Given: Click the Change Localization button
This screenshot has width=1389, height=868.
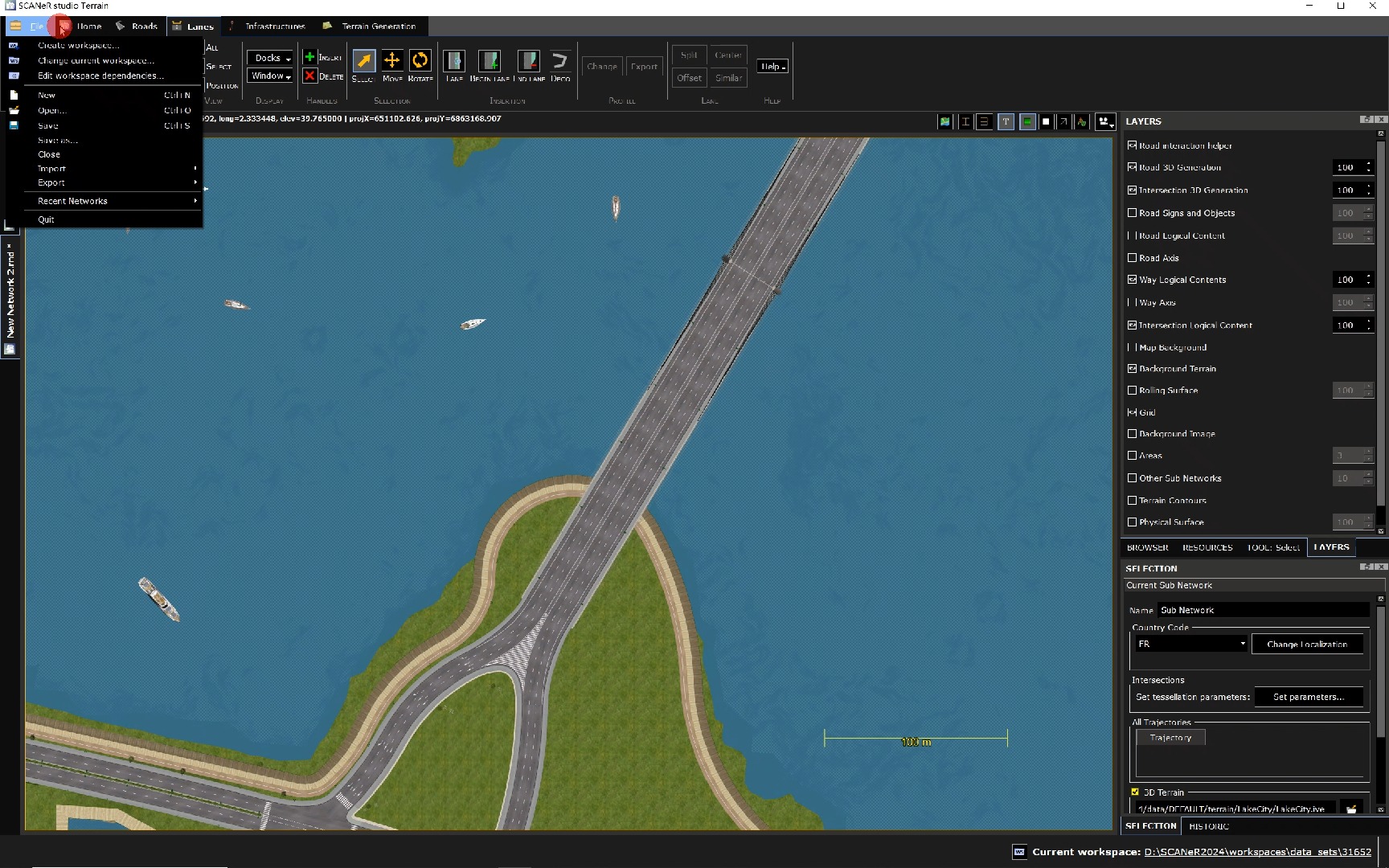Looking at the screenshot, I should (x=1307, y=645).
